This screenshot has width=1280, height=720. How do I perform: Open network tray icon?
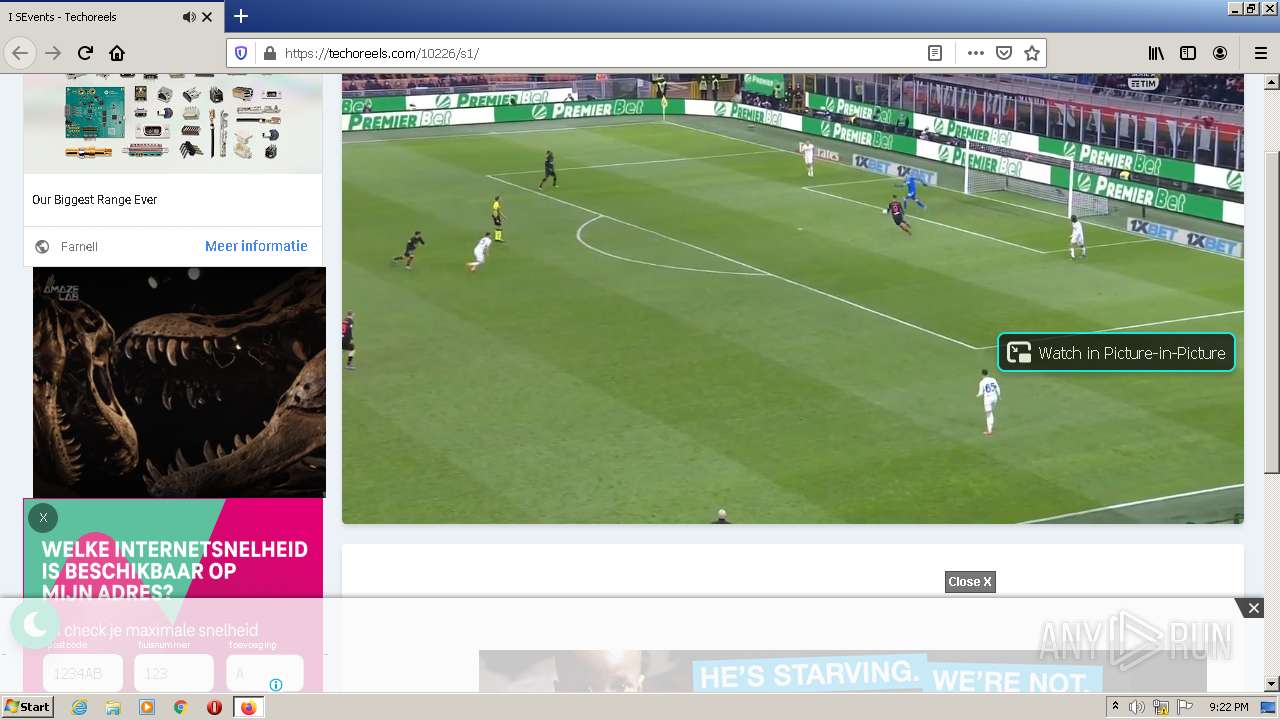(1161, 707)
